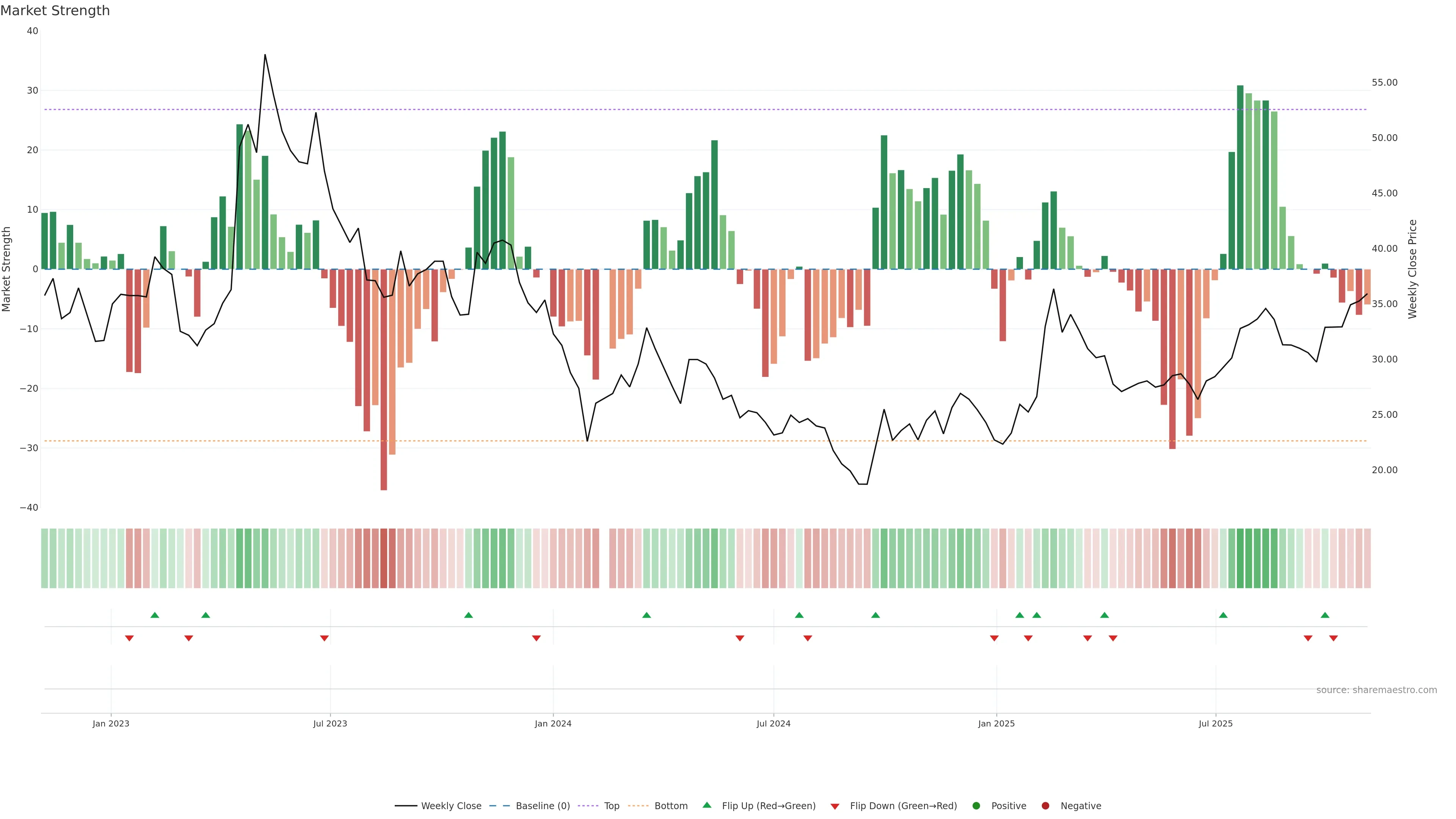The width and height of the screenshot is (1456, 819).
Task: Click the Market Strength chart title
Action: (x=55, y=11)
